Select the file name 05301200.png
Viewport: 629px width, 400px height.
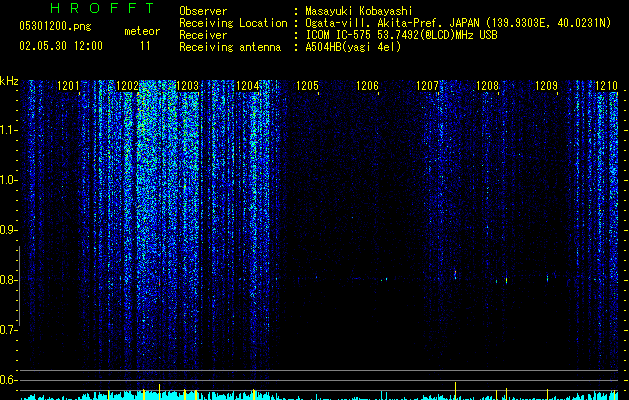(x=55, y=26)
